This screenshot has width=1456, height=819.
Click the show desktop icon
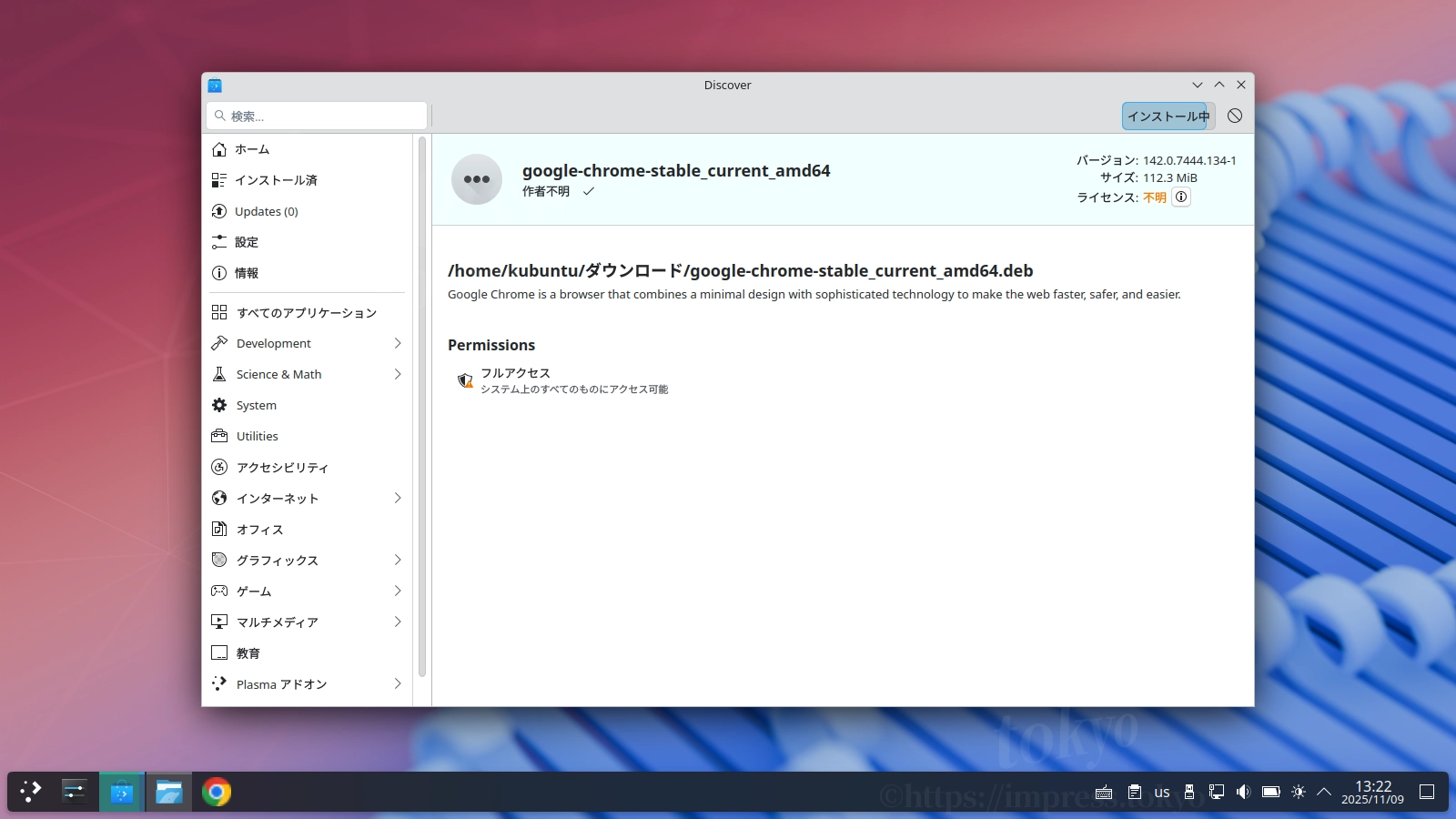(x=1427, y=792)
